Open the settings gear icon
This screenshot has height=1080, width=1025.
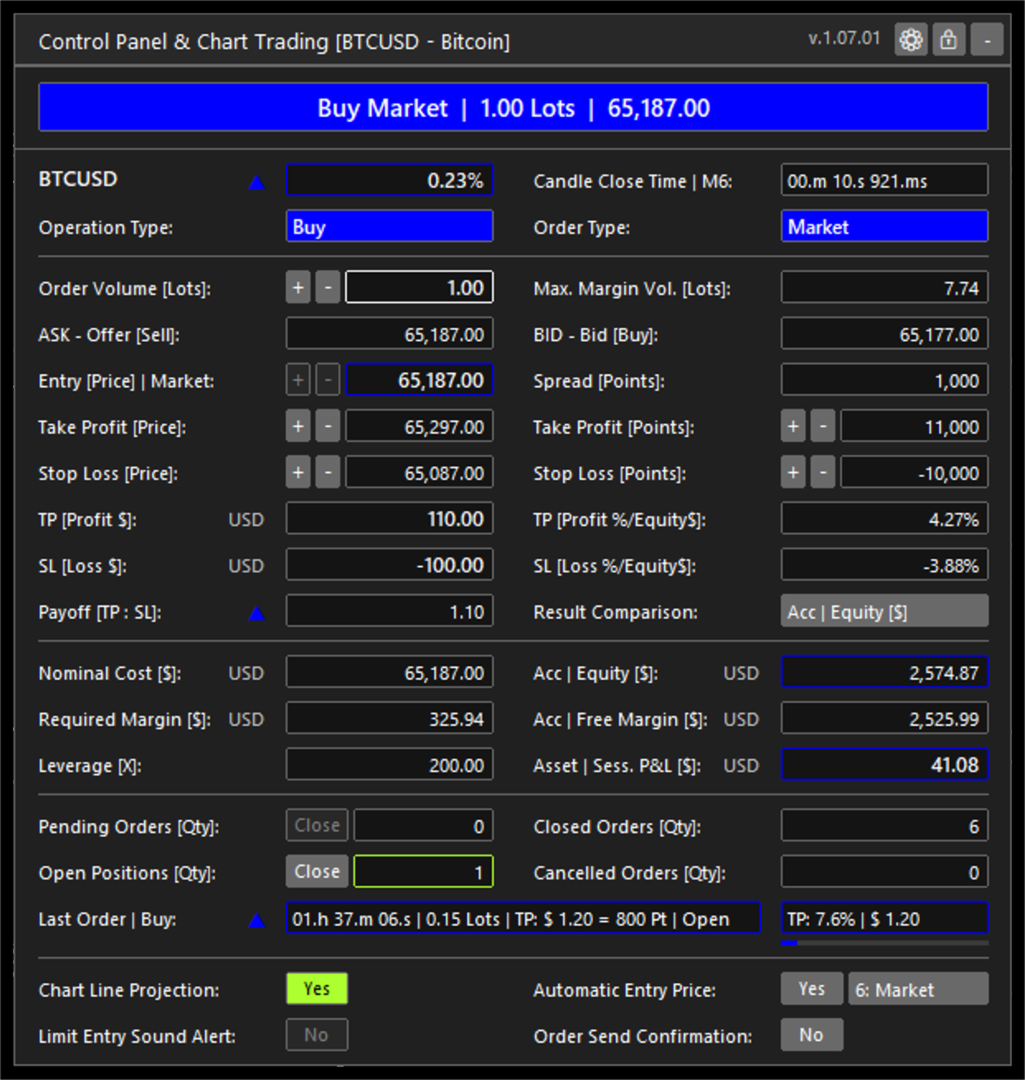911,39
